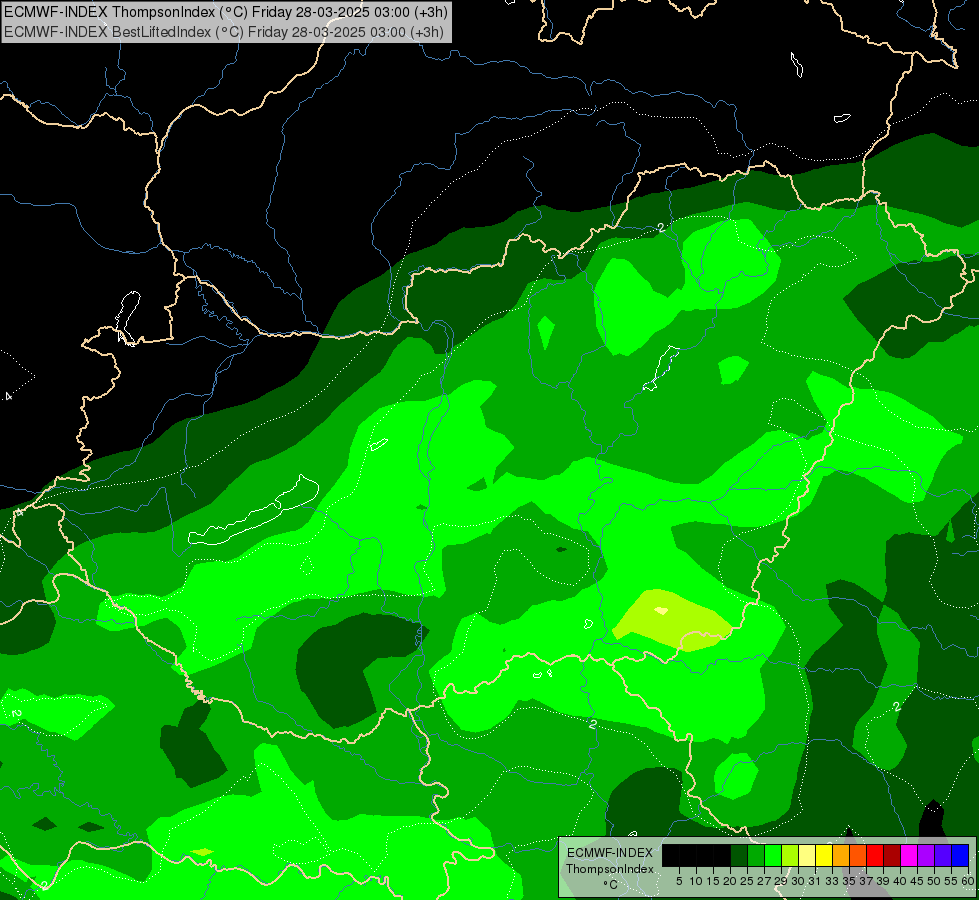The width and height of the screenshot is (979, 900).
Task: Click the legend tick label '39'
Action: [883, 881]
